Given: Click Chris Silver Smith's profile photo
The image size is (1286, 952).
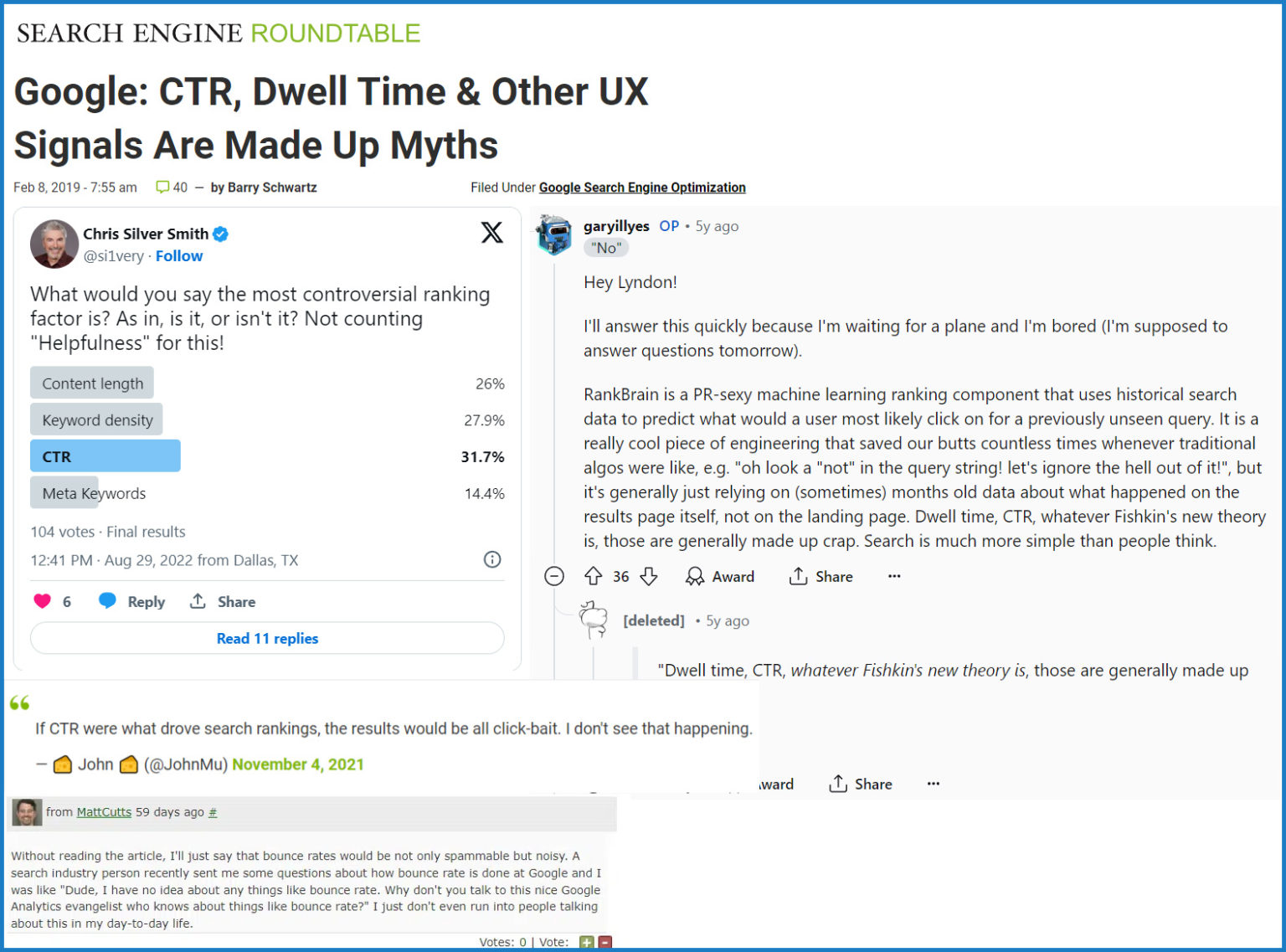Looking at the screenshot, I should [x=54, y=244].
